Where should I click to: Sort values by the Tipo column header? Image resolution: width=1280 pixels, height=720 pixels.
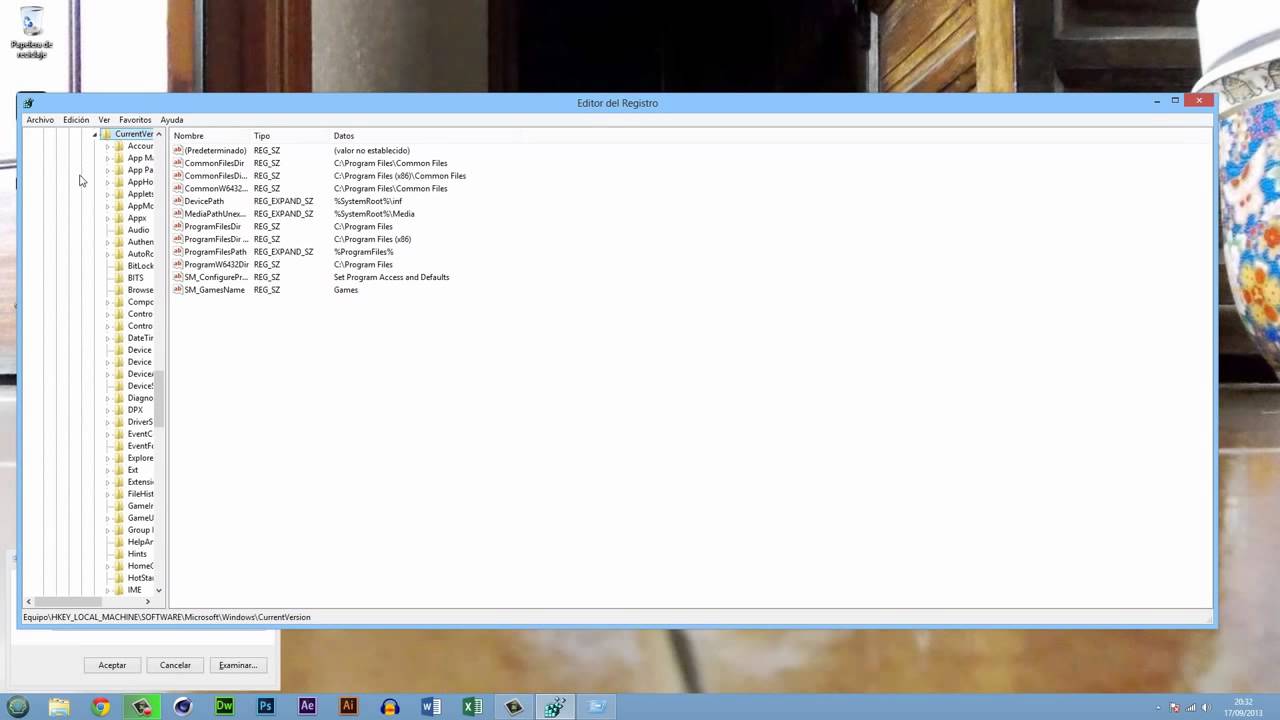point(290,136)
